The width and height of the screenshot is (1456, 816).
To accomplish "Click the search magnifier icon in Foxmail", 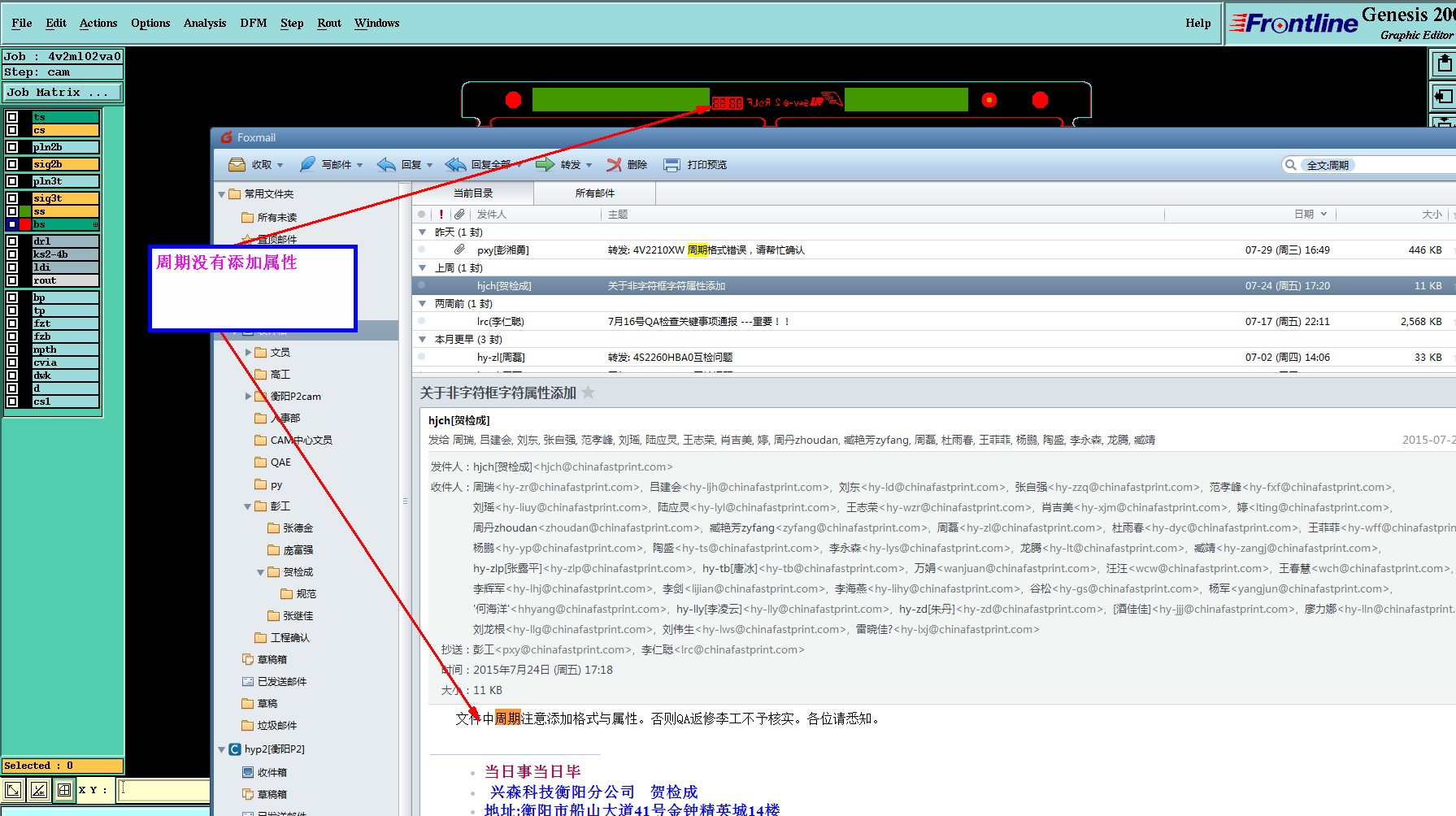I will point(1290,165).
